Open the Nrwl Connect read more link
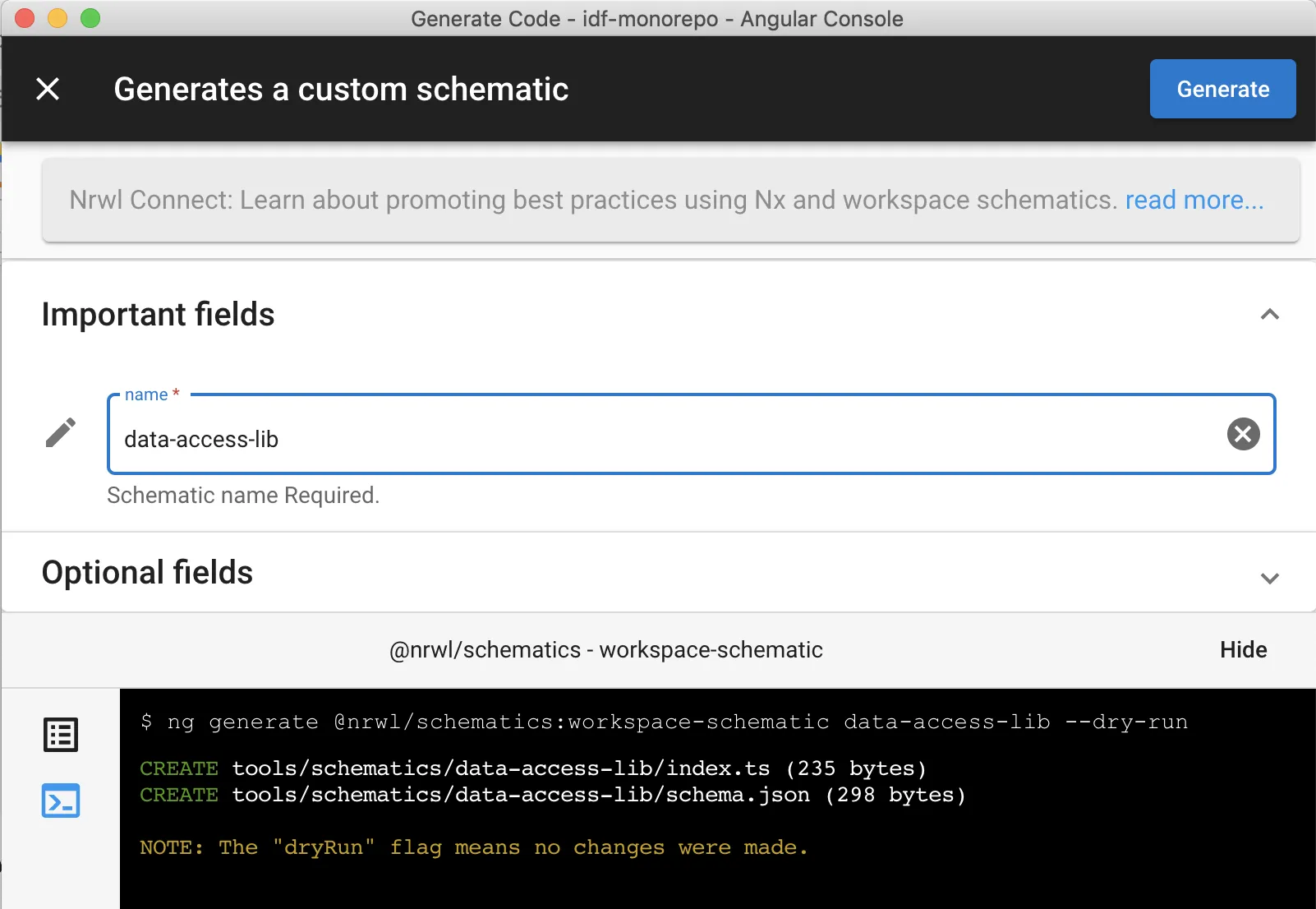Image resolution: width=1316 pixels, height=909 pixels. coord(1194,201)
